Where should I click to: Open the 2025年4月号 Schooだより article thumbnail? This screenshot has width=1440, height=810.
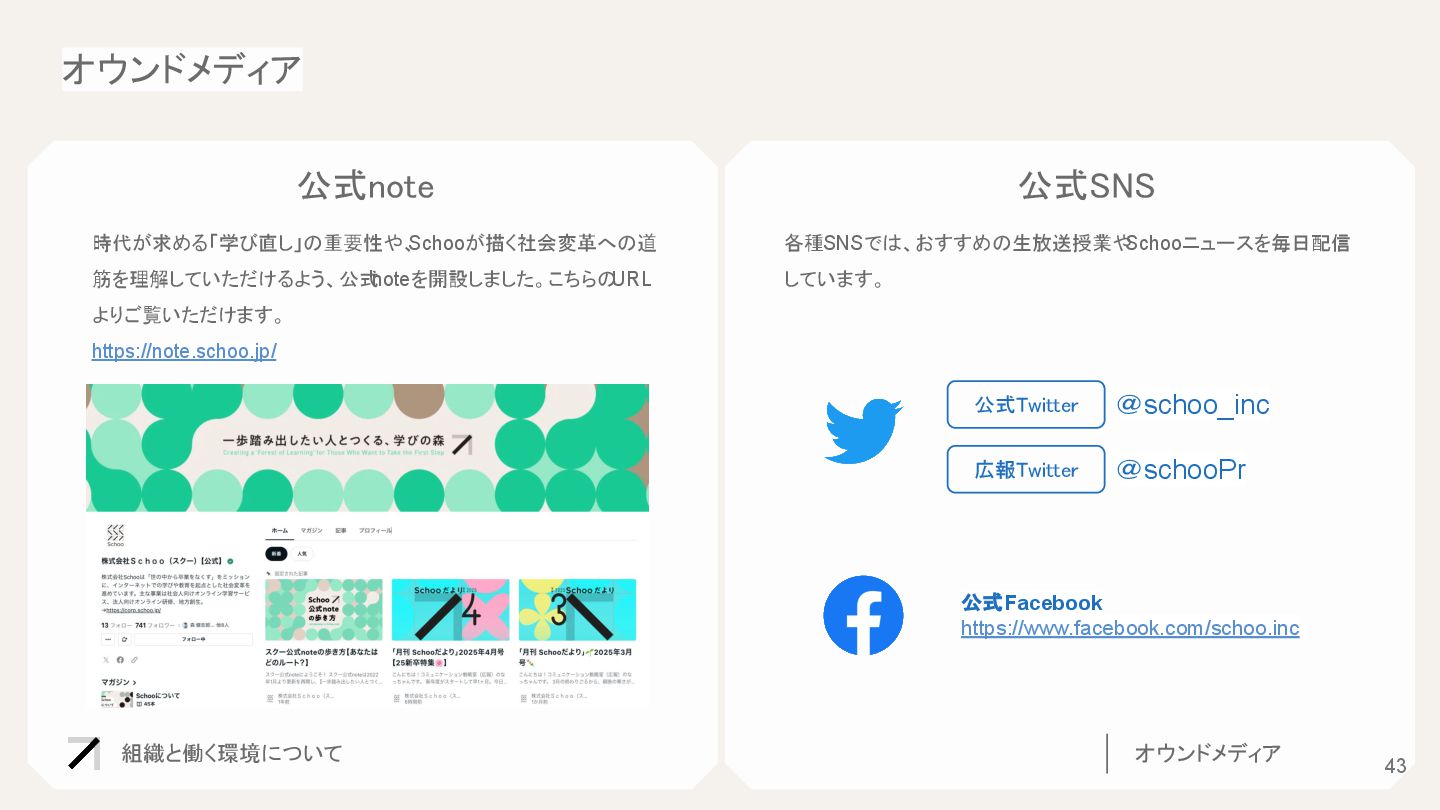[450, 609]
